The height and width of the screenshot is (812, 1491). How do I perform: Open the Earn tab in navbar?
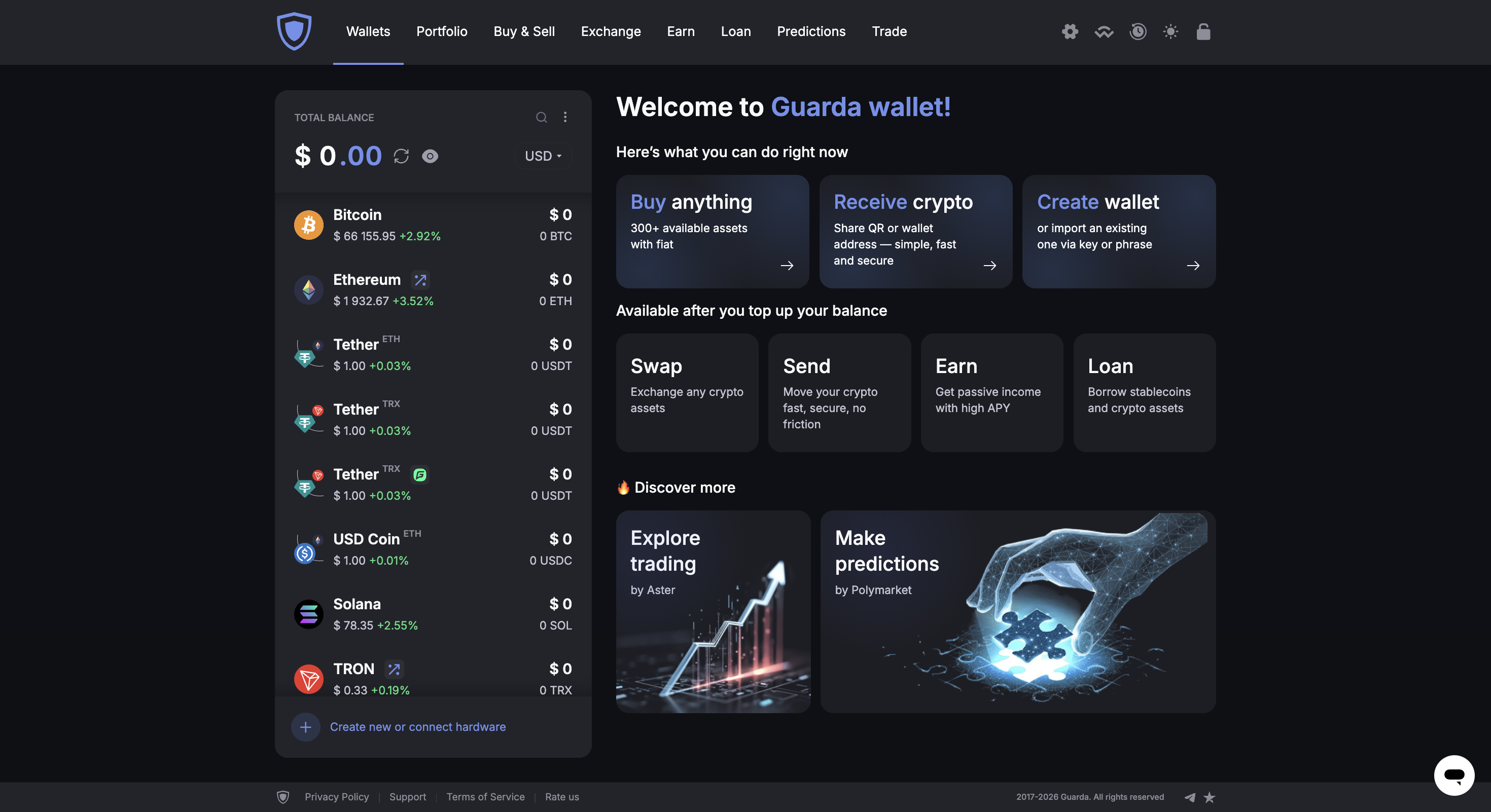pos(681,31)
